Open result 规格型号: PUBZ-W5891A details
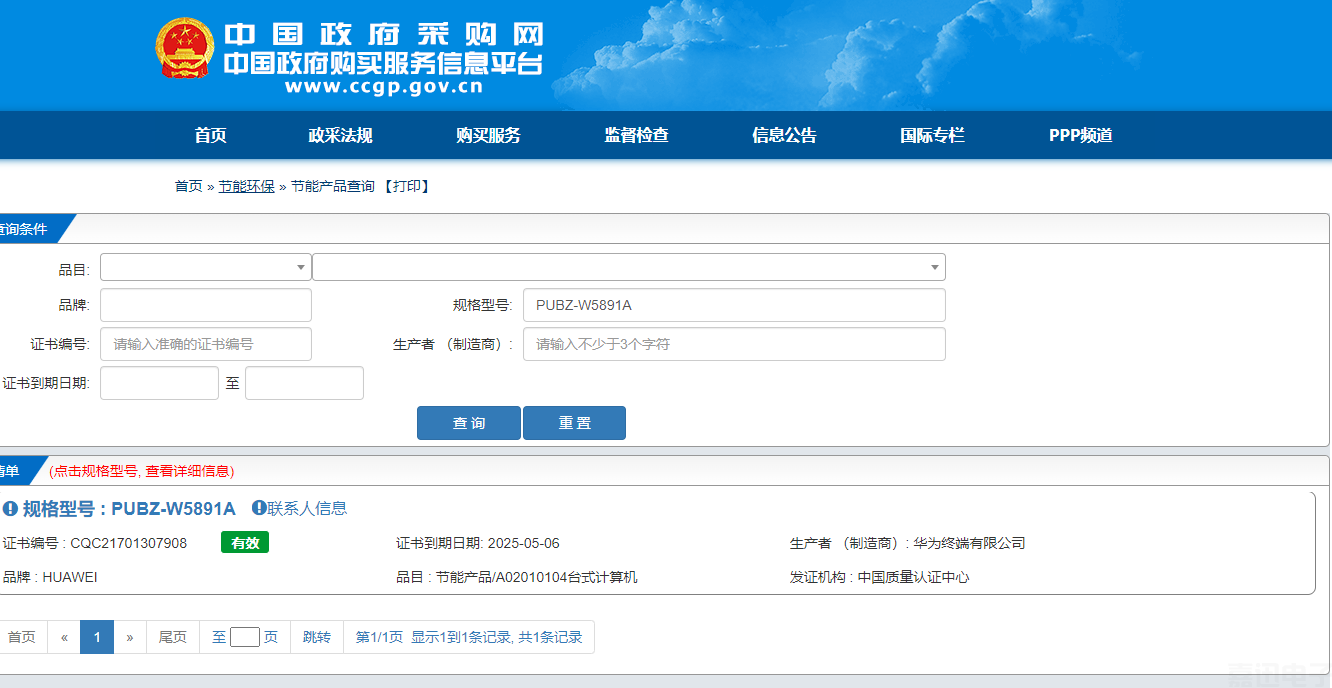1332x688 pixels. click(x=129, y=509)
